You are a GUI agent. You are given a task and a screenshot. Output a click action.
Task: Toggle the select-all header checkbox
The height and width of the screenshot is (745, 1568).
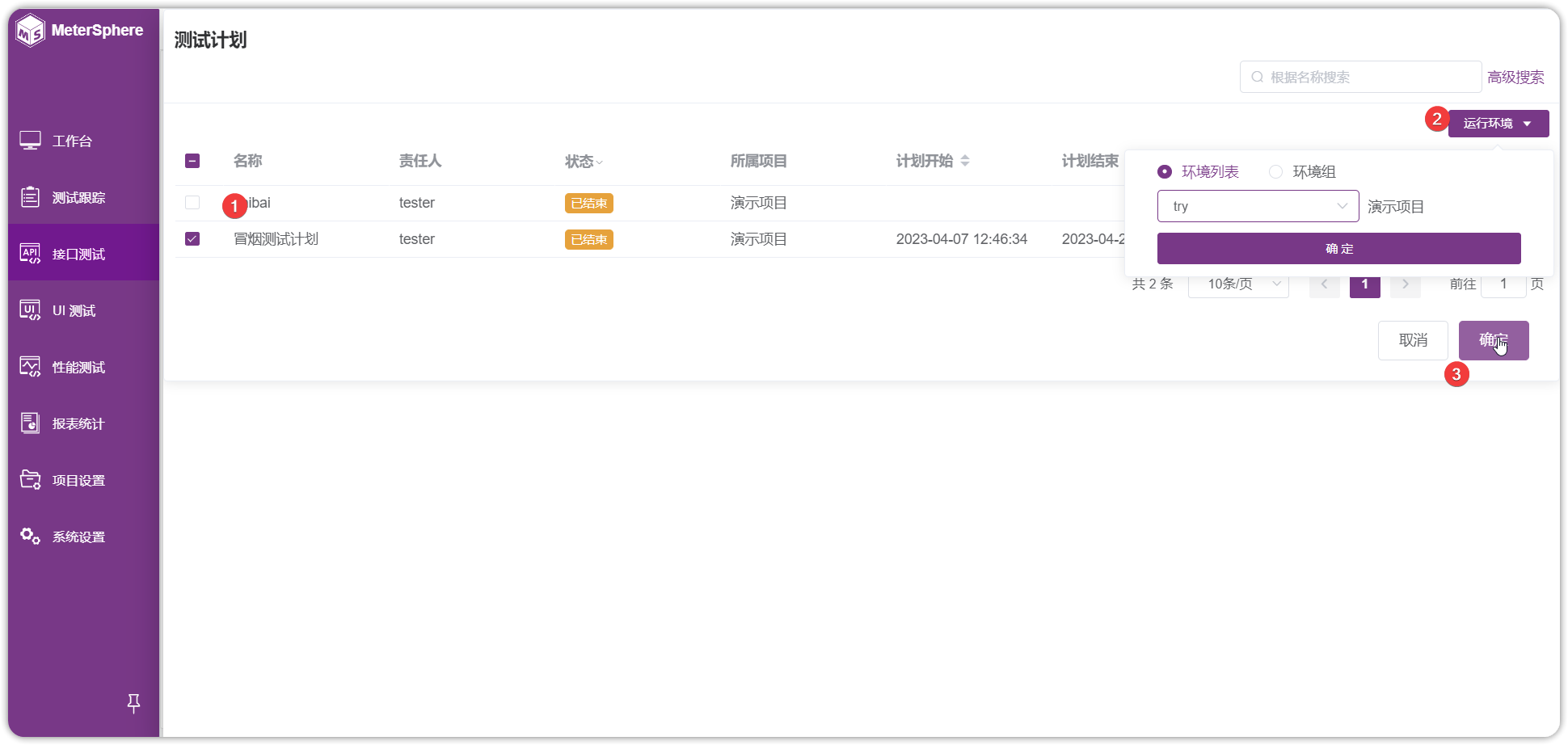(x=192, y=161)
